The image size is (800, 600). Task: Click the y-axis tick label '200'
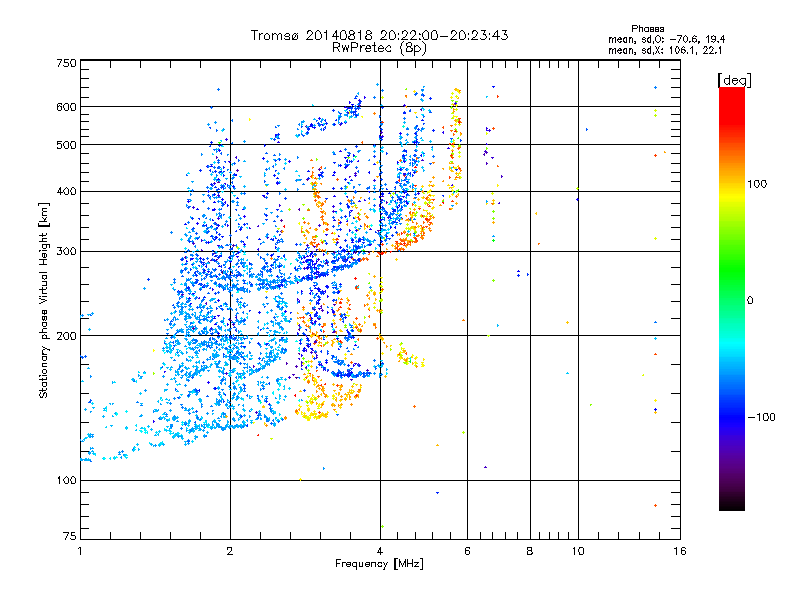(66, 336)
